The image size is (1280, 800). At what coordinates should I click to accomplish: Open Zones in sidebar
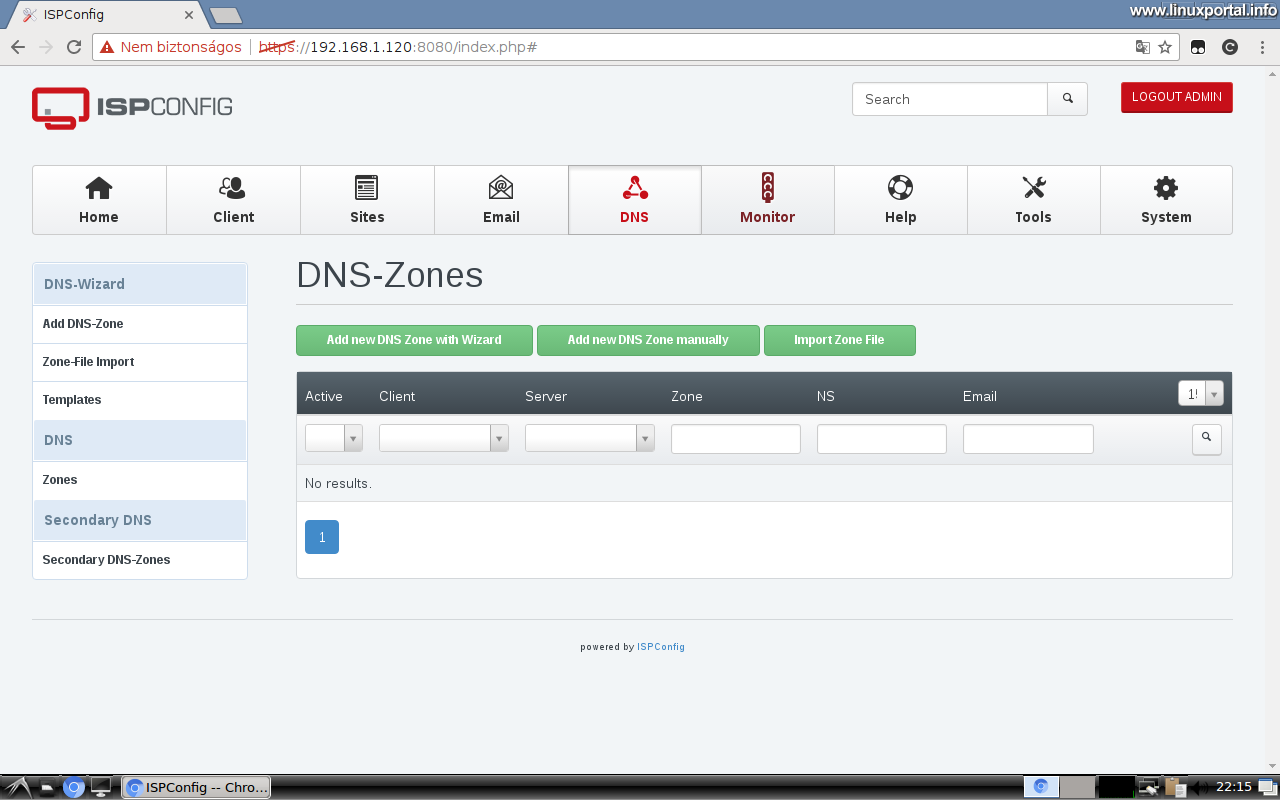pyautogui.click(x=140, y=480)
